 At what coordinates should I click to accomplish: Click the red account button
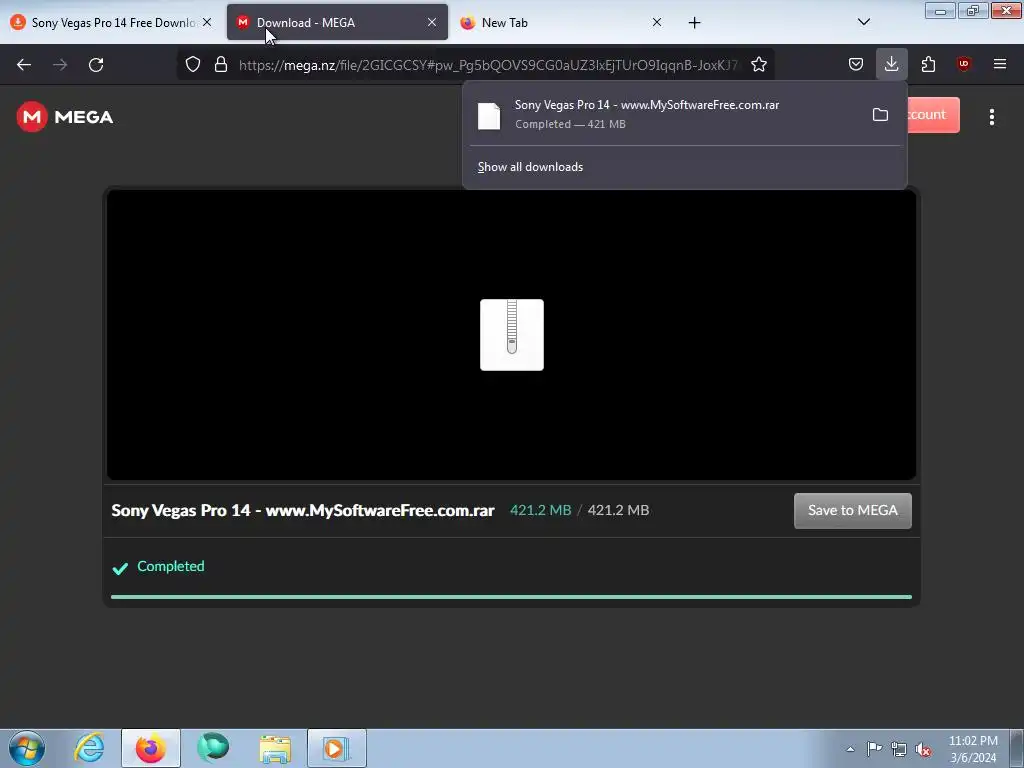933,115
